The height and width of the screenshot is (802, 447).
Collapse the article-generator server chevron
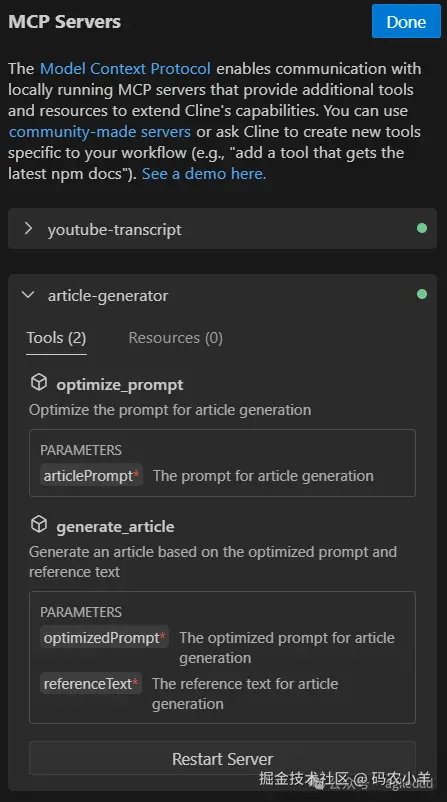pos(29,295)
